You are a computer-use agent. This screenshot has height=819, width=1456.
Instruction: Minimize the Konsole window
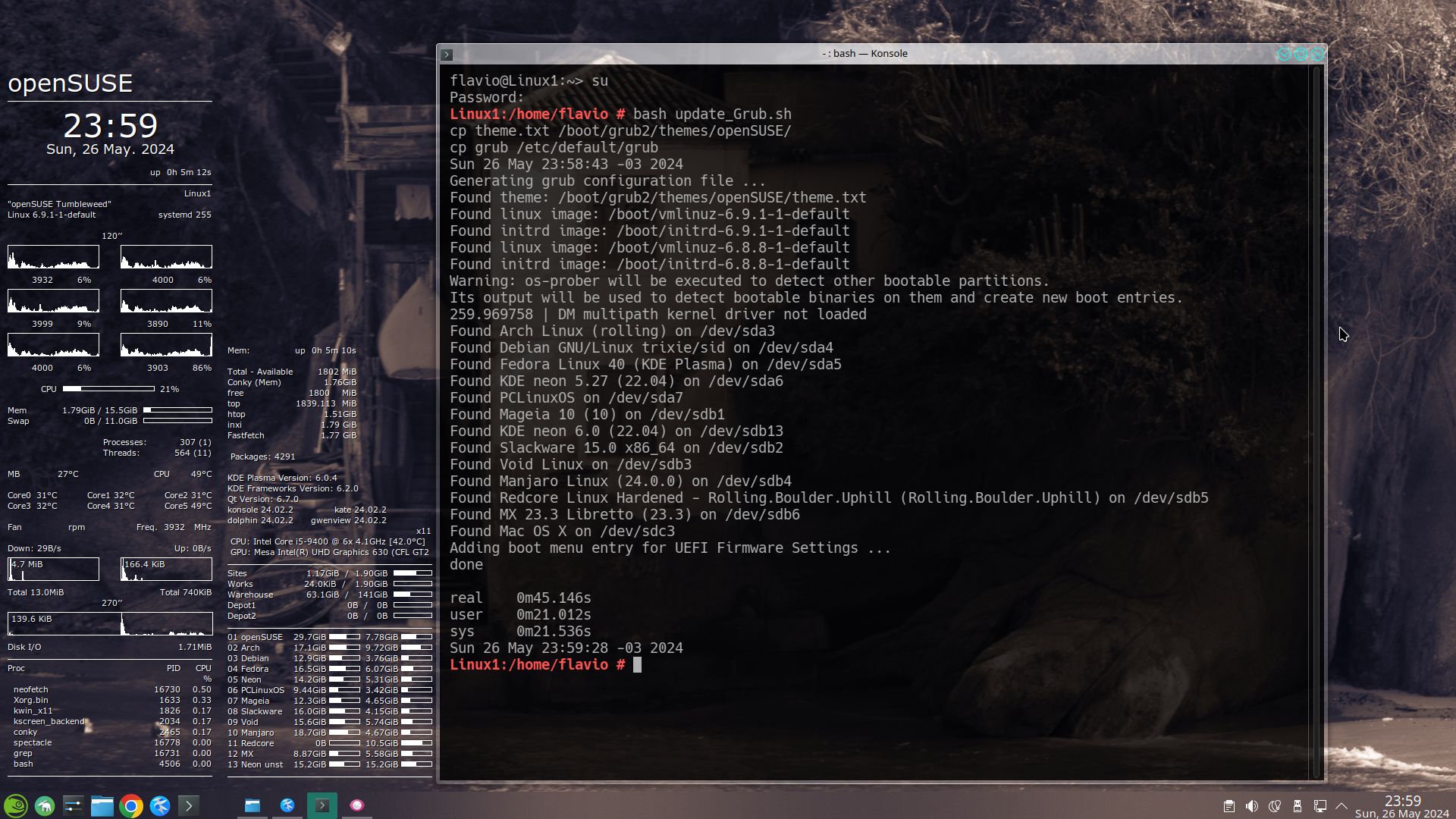(x=1284, y=54)
